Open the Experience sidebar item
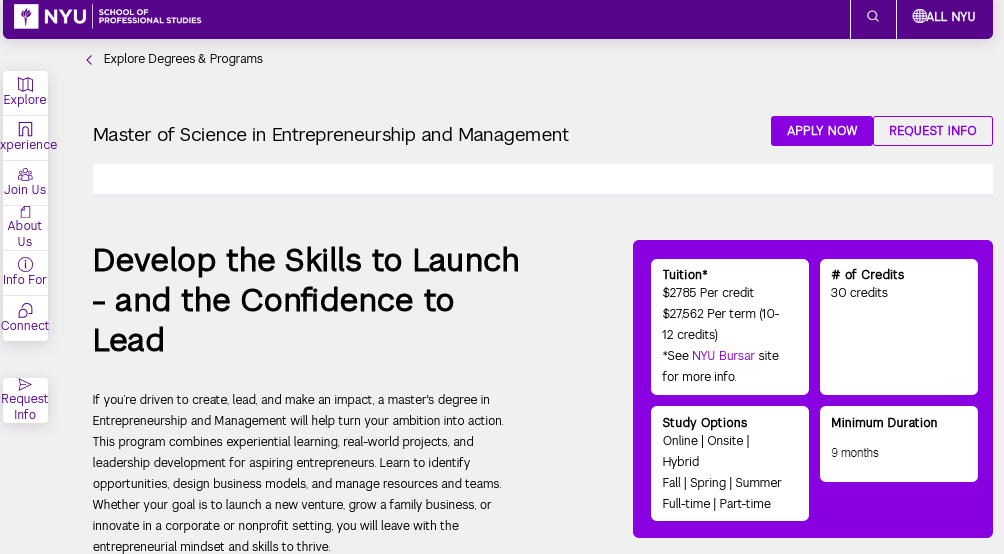 point(25,138)
